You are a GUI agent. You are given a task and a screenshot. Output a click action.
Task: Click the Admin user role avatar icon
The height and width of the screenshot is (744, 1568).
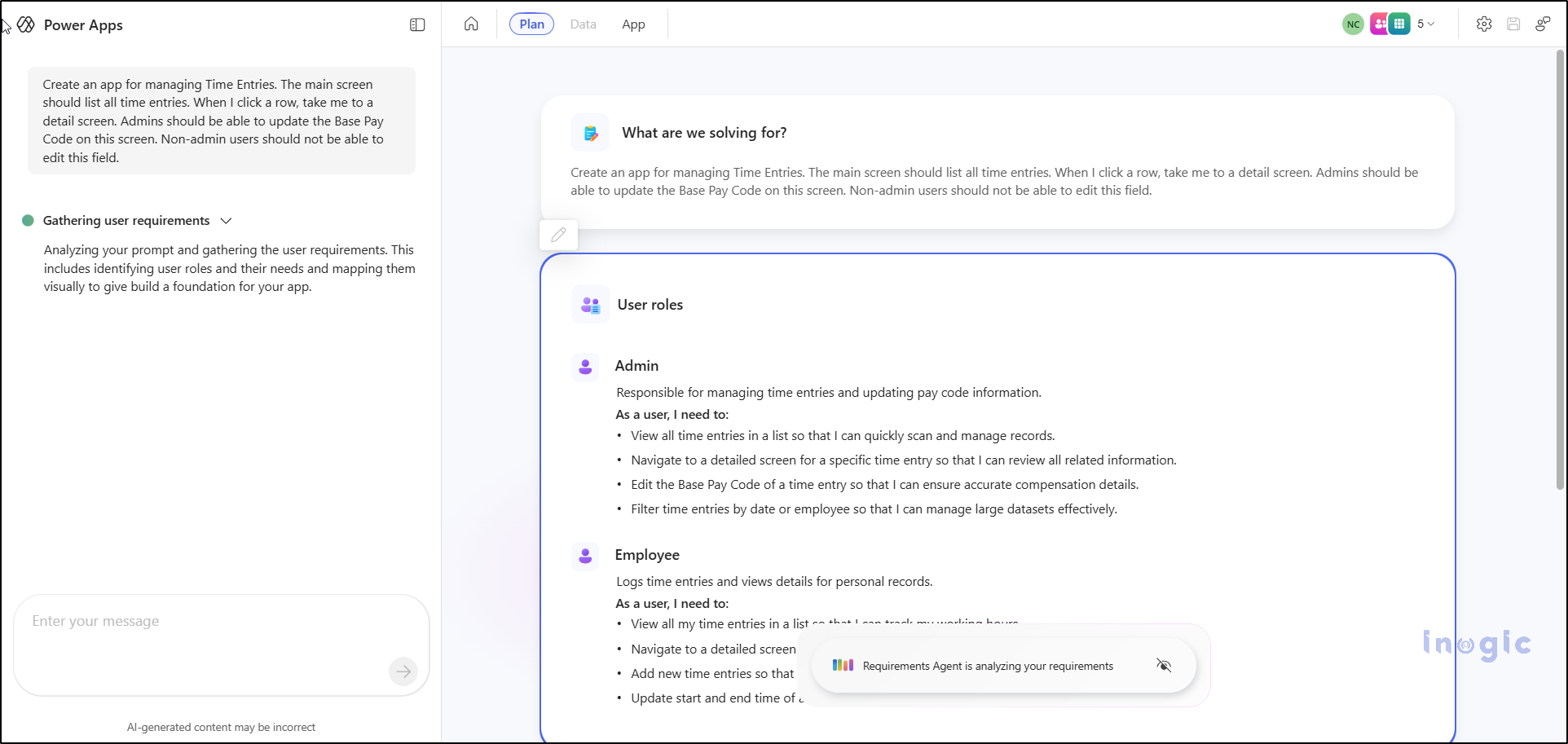(584, 367)
